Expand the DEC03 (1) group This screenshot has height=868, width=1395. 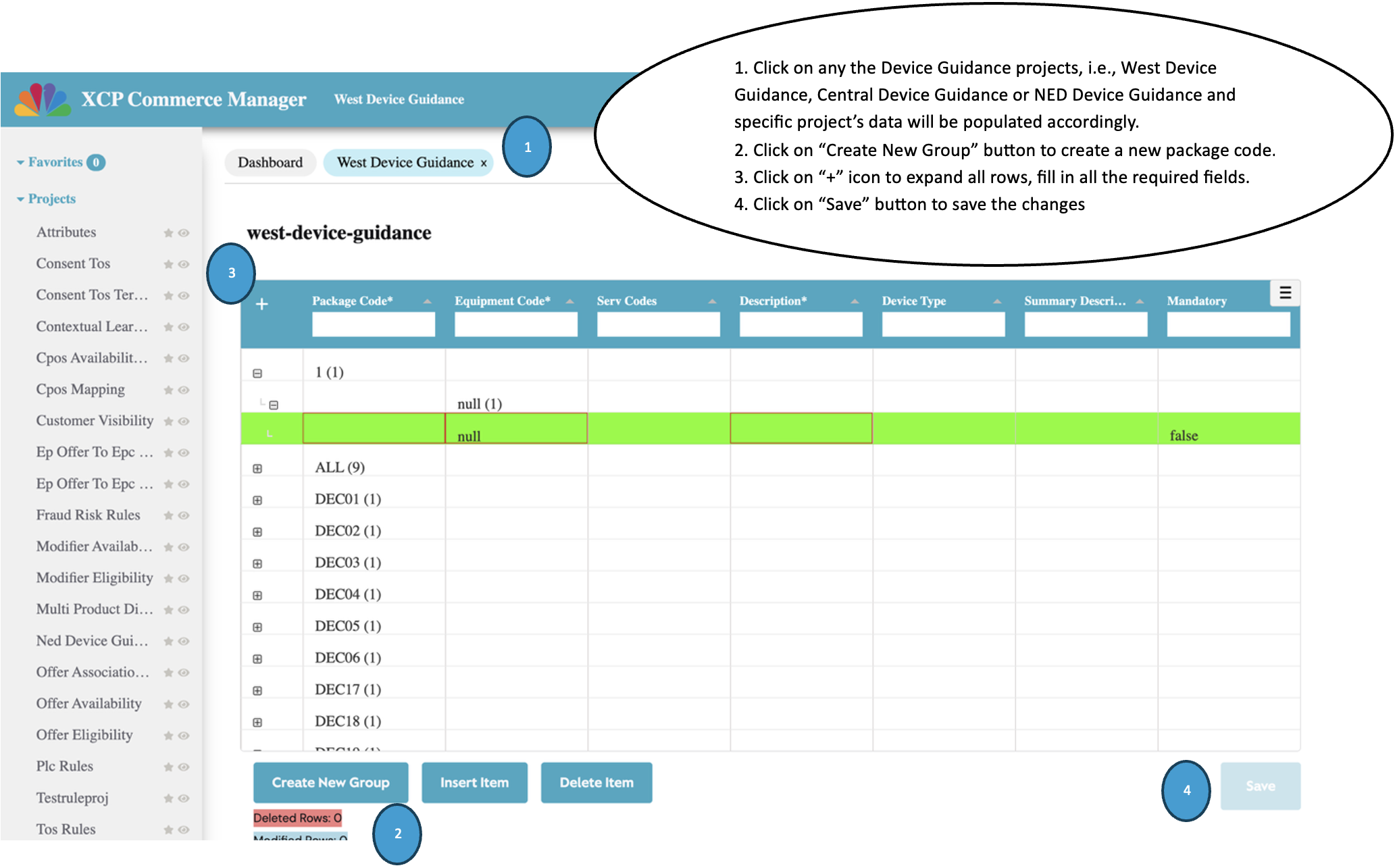pyautogui.click(x=257, y=563)
